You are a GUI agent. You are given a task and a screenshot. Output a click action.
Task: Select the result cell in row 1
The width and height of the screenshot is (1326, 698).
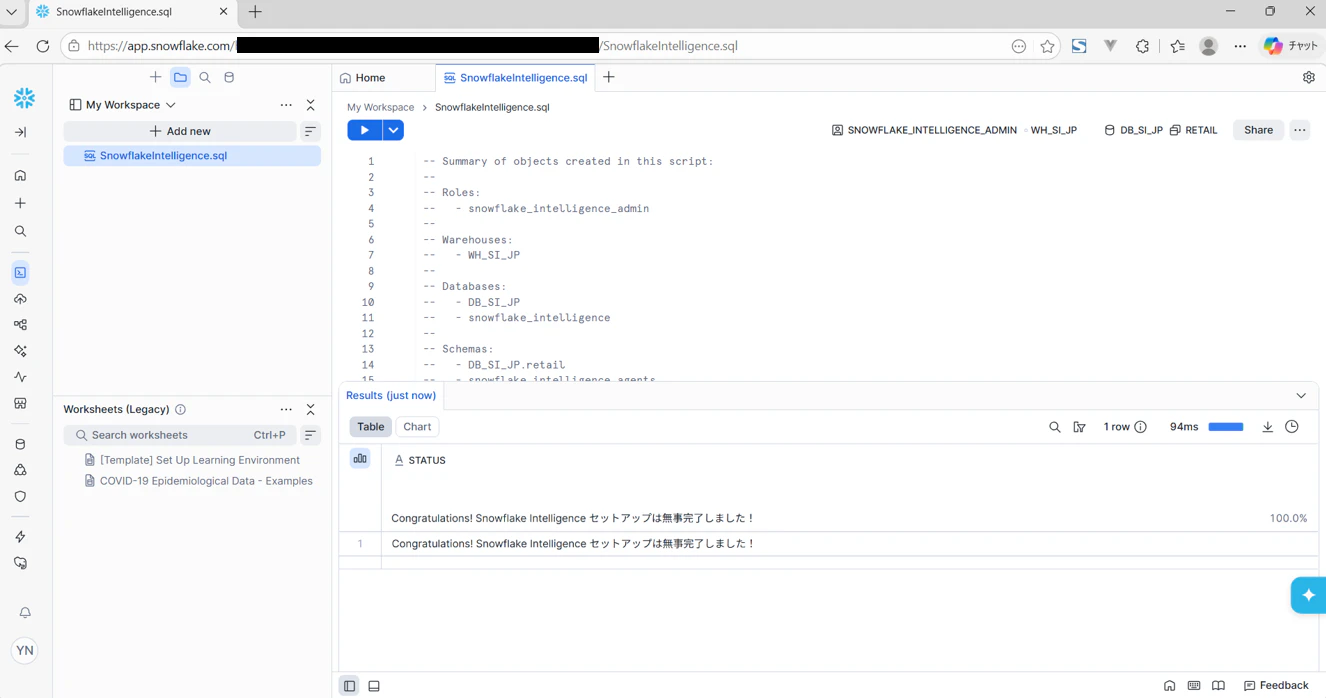(849, 544)
